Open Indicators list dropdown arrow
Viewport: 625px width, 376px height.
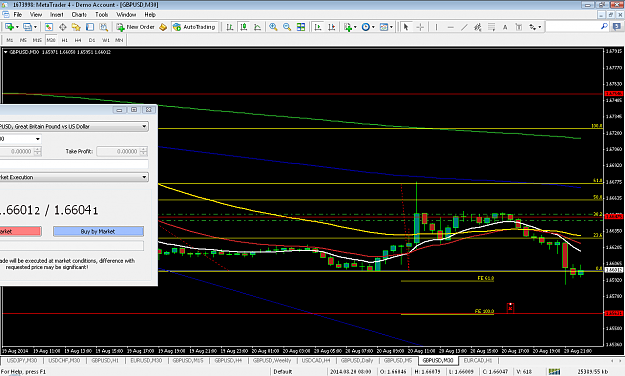click(355, 27)
